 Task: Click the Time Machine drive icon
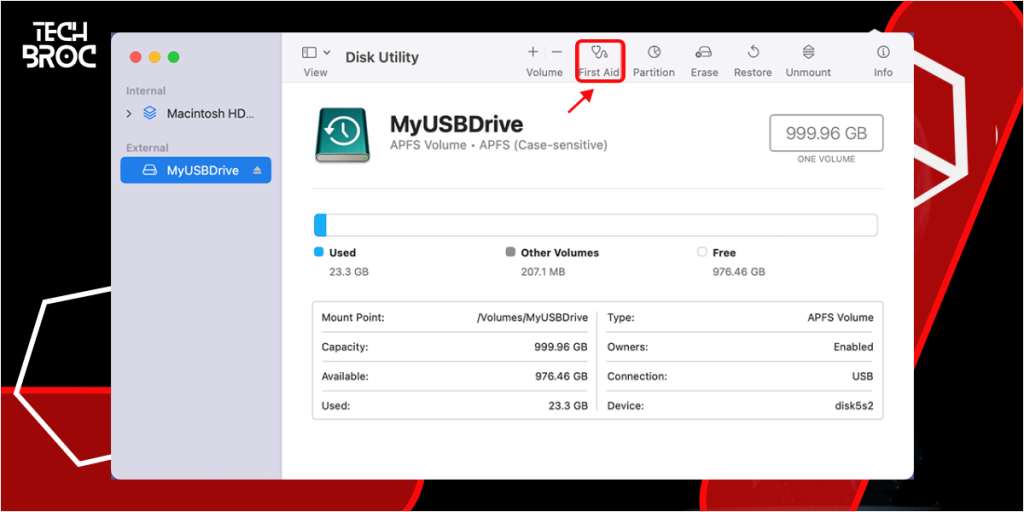(342, 135)
